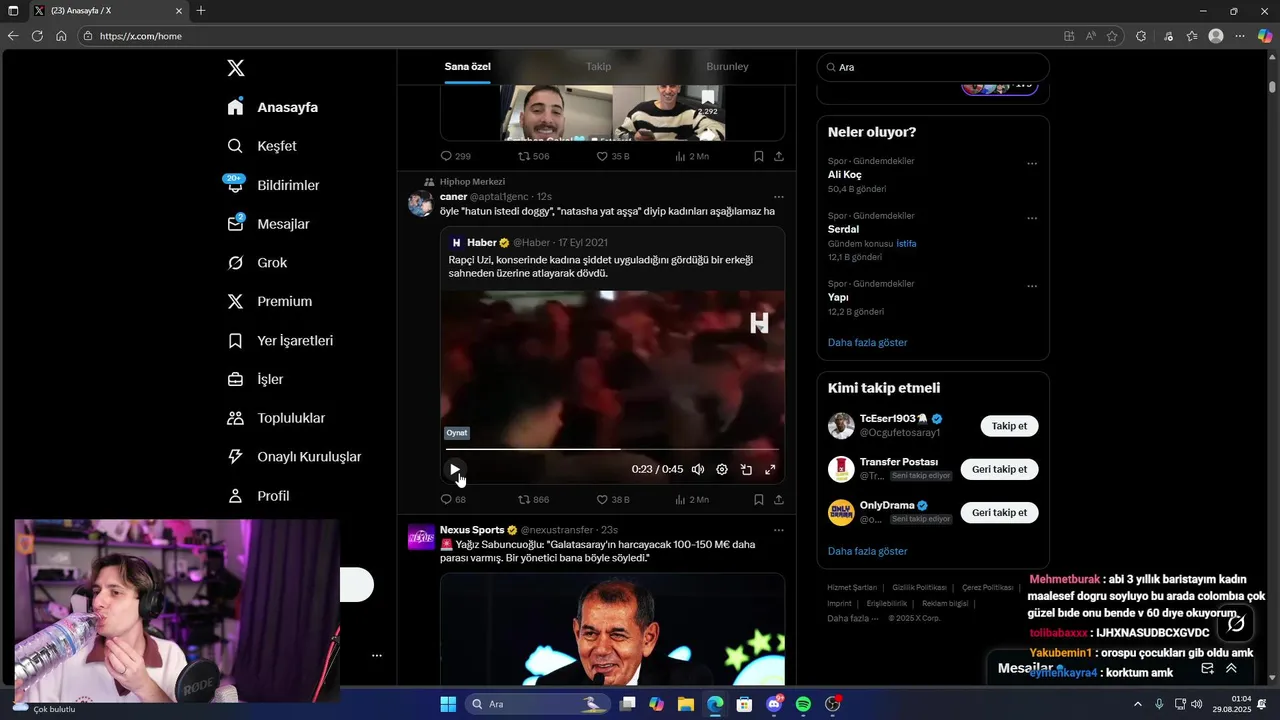This screenshot has width=1280, height=720.
Task: Show more accounts to follow
Action: coord(867,551)
